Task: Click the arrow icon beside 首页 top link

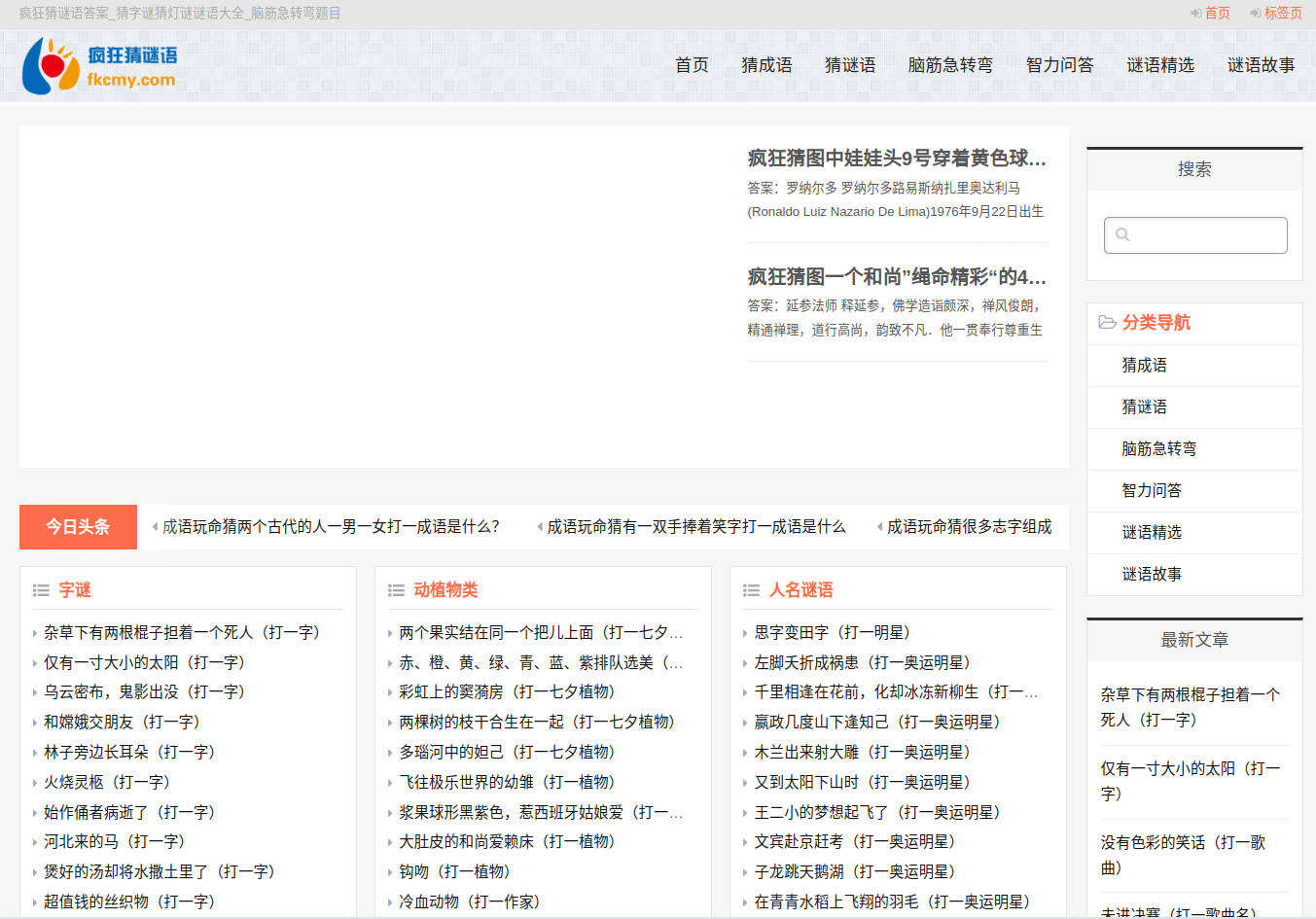Action: pyautogui.click(x=1195, y=14)
